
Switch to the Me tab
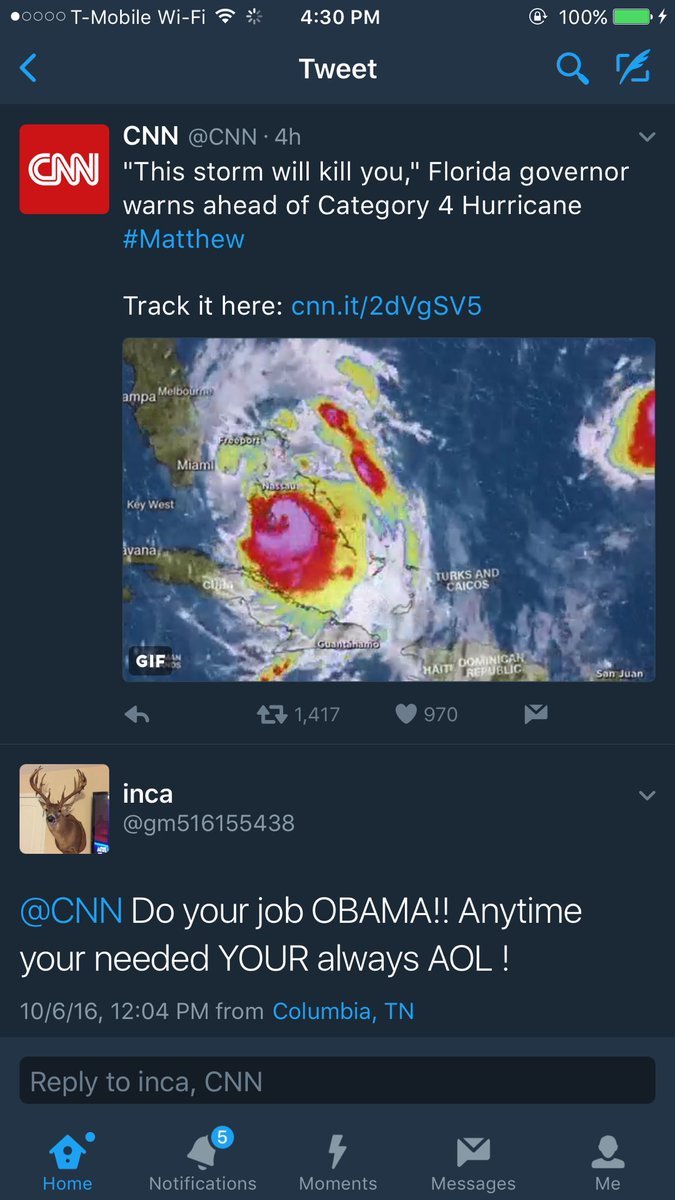click(x=607, y=1162)
